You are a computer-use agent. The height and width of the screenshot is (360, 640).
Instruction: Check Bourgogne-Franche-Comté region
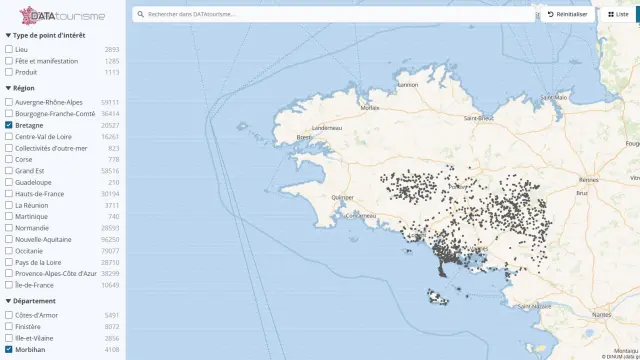click(x=9, y=113)
